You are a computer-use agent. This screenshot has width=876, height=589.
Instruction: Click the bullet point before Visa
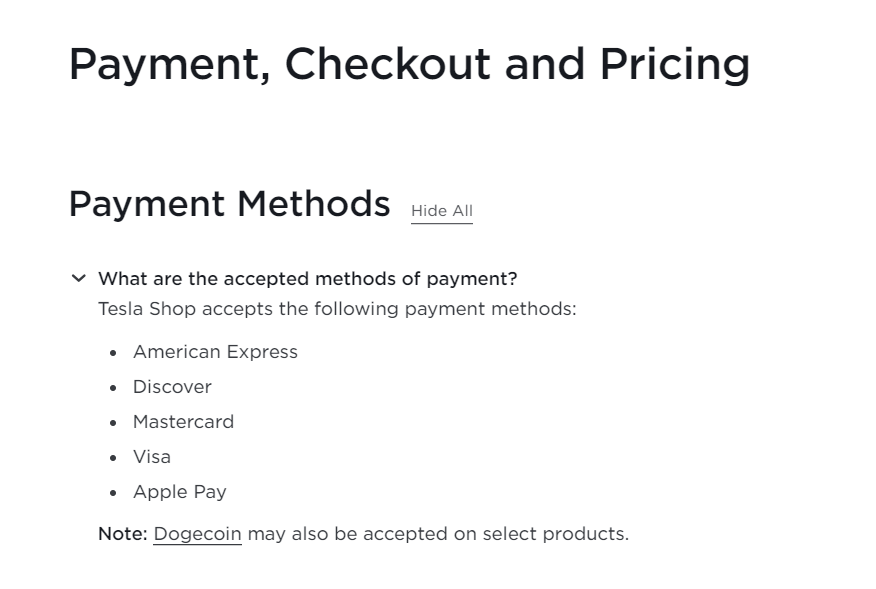pyautogui.click(x=113, y=458)
